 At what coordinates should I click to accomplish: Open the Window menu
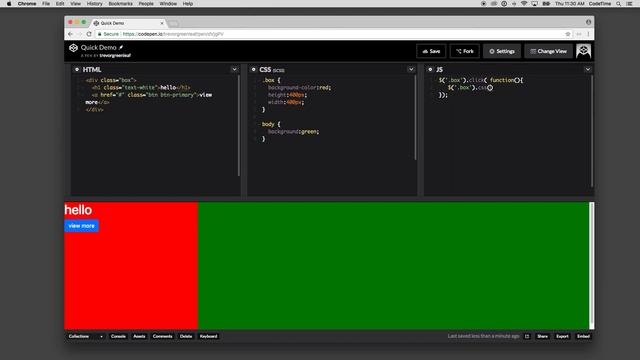tap(168, 4)
